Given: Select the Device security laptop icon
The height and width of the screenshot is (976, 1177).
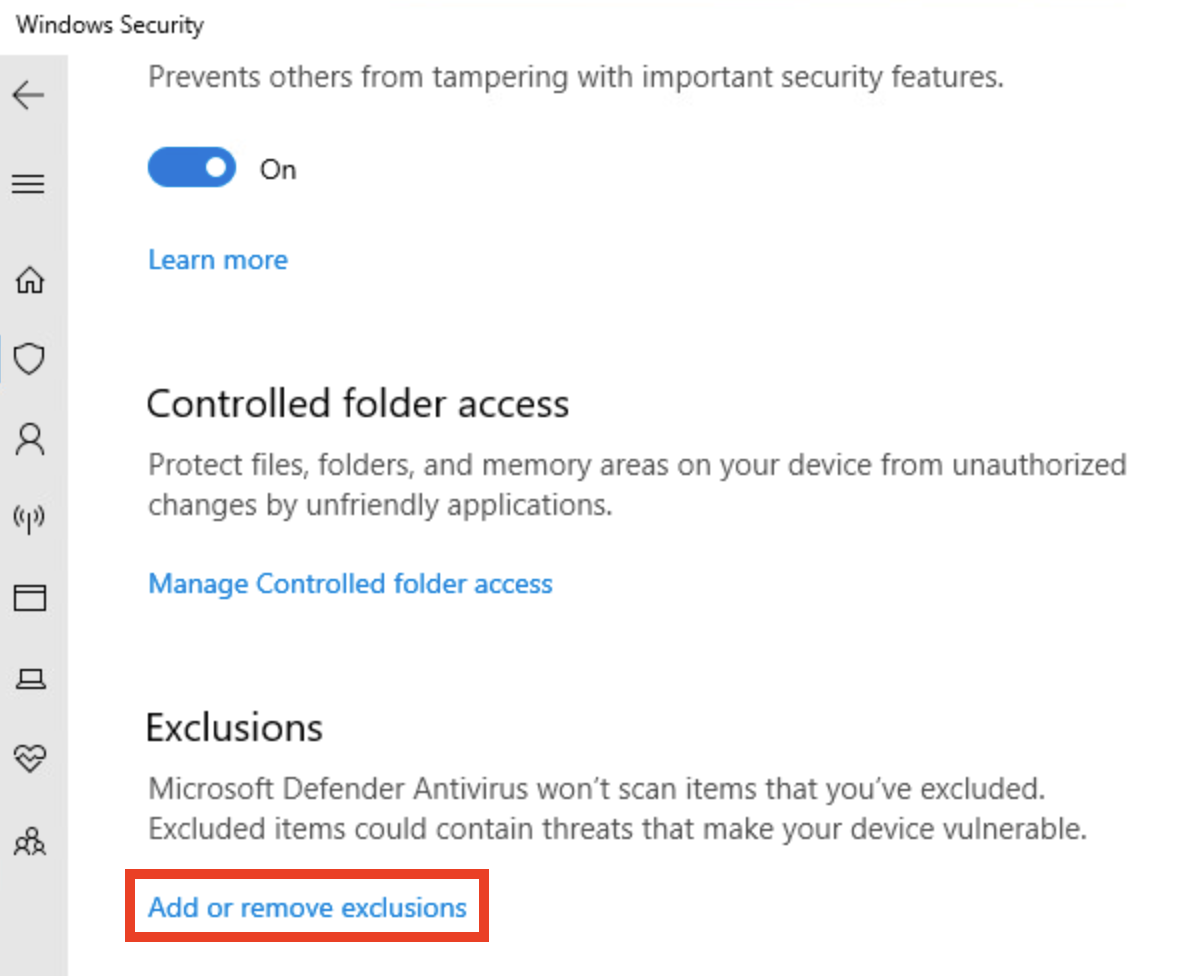Looking at the screenshot, I should click(x=31, y=678).
